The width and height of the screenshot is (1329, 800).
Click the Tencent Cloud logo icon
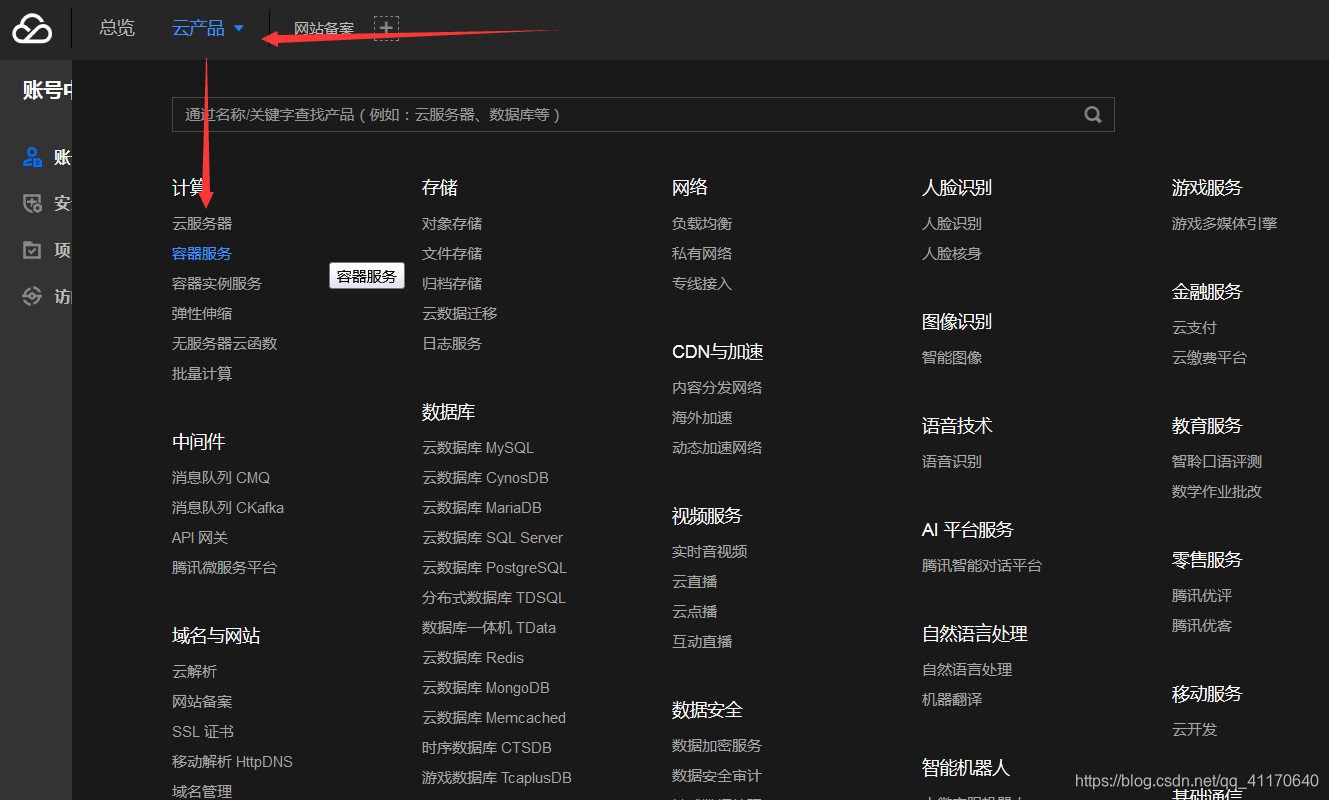[x=32, y=28]
